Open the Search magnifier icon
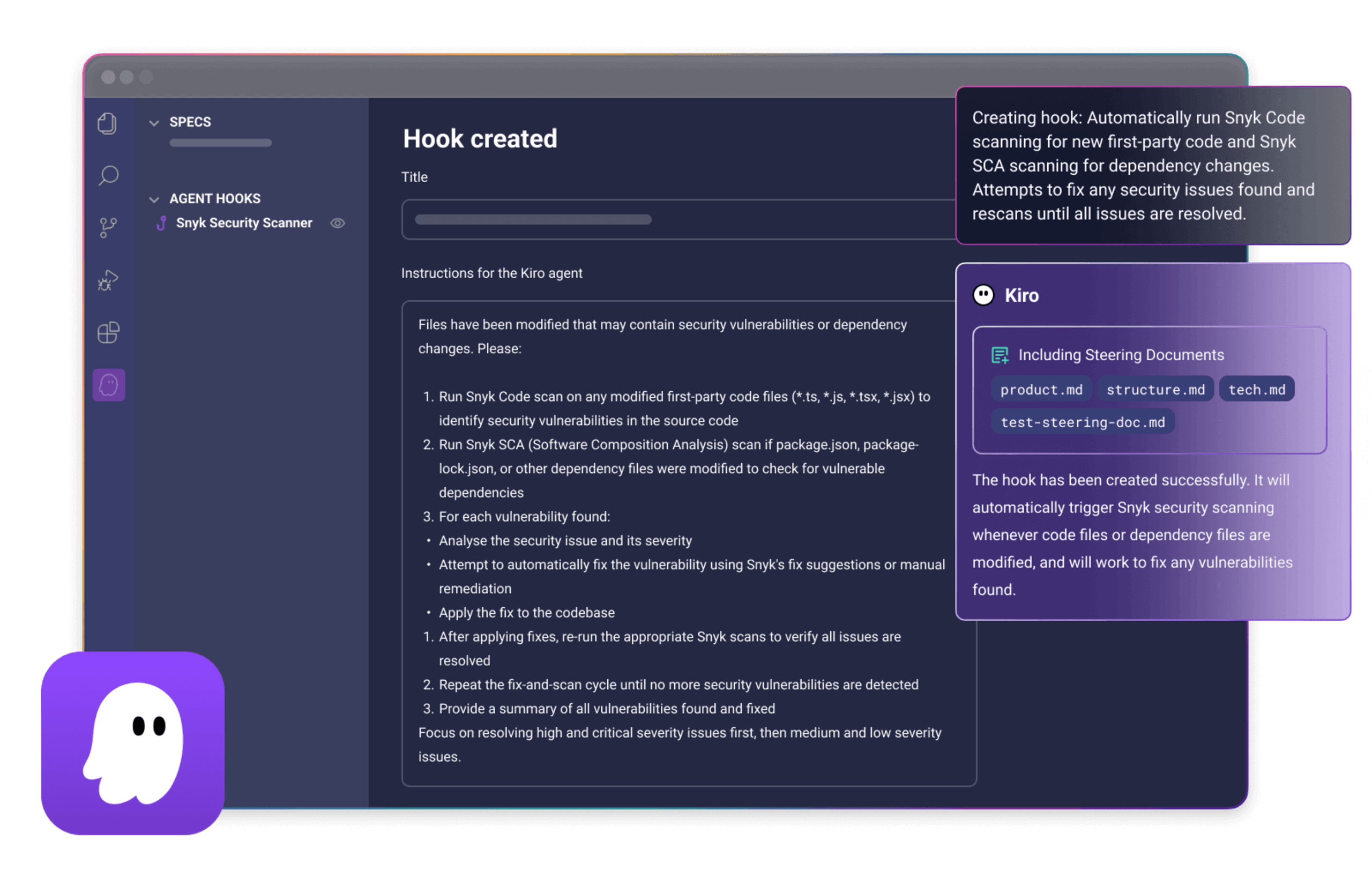The height and width of the screenshot is (878, 1372). [108, 175]
